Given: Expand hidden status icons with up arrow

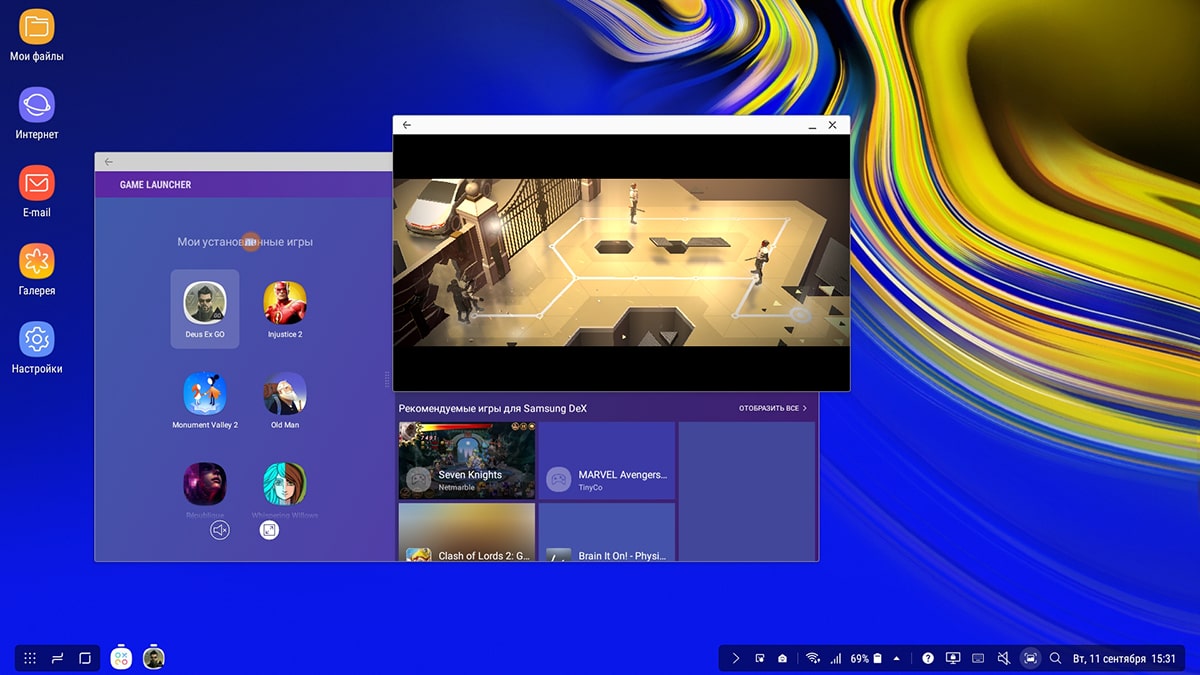Looking at the screenshot, I should click(x=896, y=658).
